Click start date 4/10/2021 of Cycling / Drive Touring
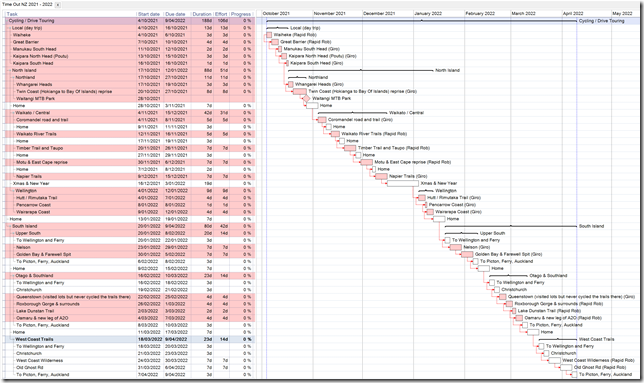 (x=148, y=21)
